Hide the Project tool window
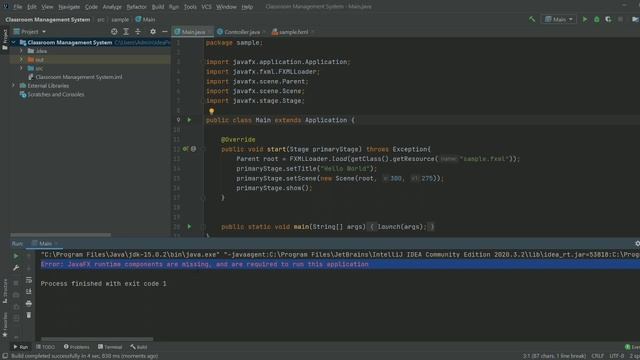Image resolution: width=640 pixels, height=360 pixels. tap(164, 31)
